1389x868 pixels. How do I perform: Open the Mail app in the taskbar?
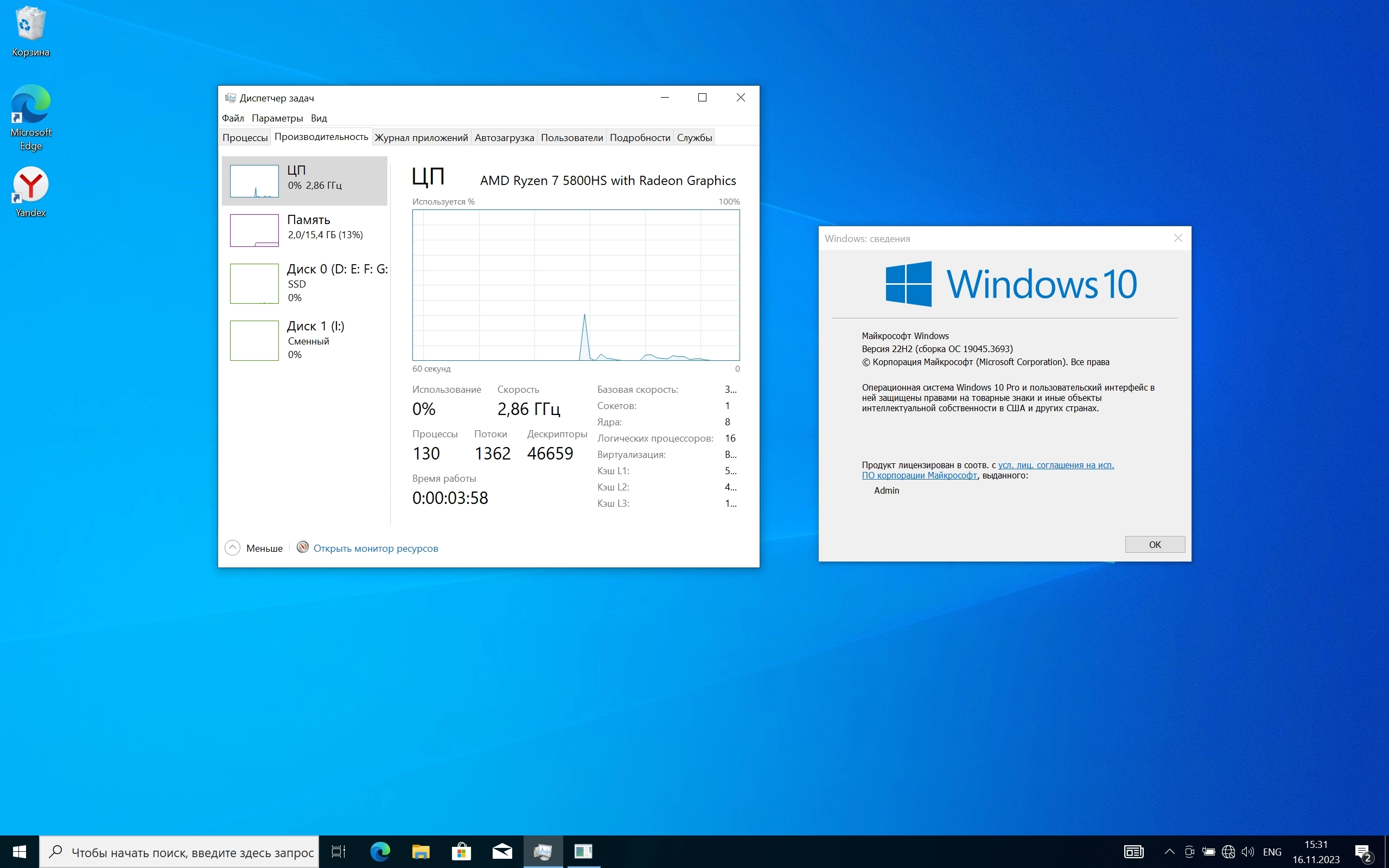point(502,851)
